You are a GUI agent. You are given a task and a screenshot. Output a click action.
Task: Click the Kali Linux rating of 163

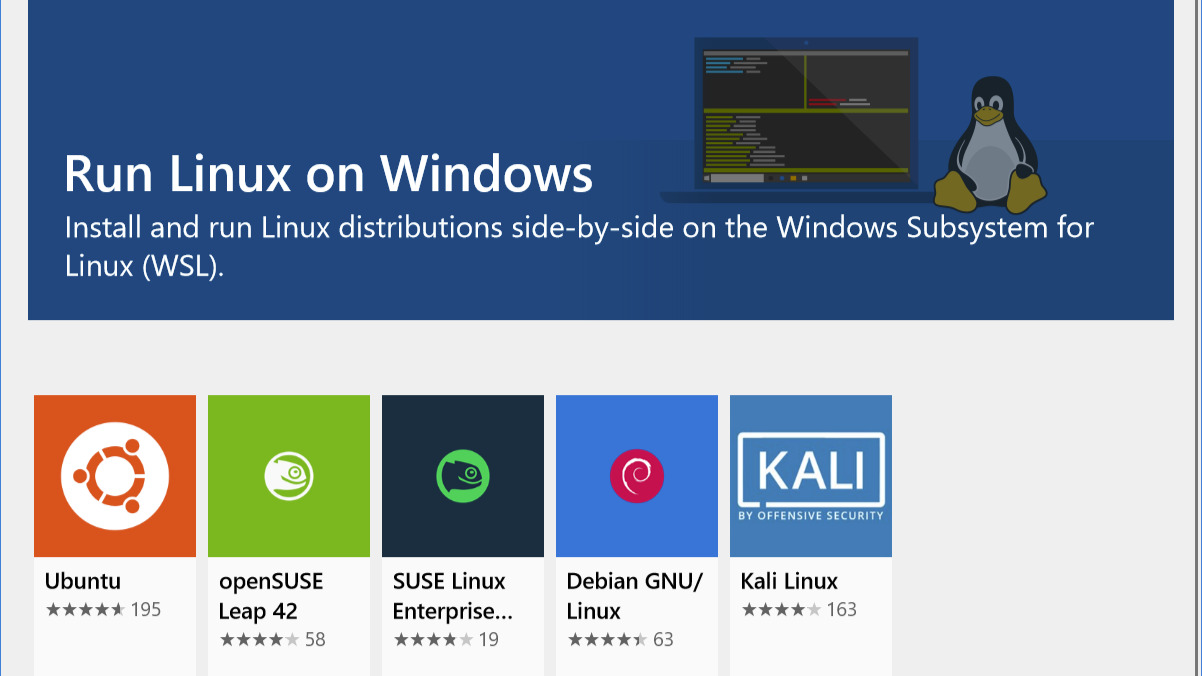pos(799,609)
